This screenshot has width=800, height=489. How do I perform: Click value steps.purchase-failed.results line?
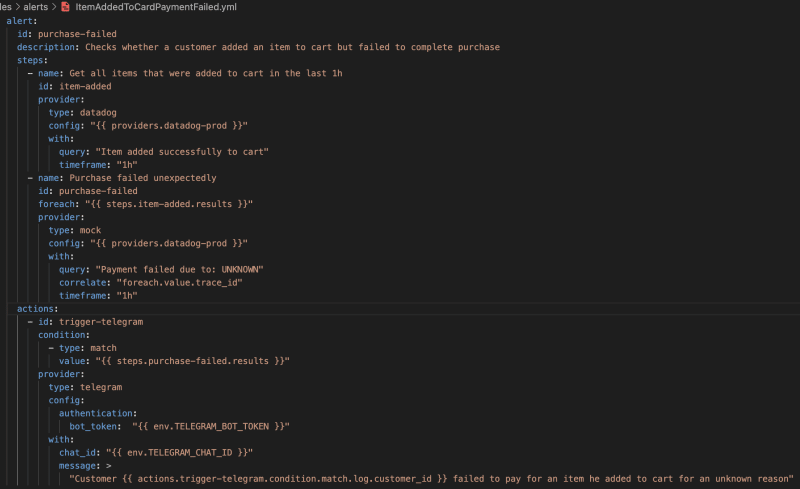coord(174,361)
